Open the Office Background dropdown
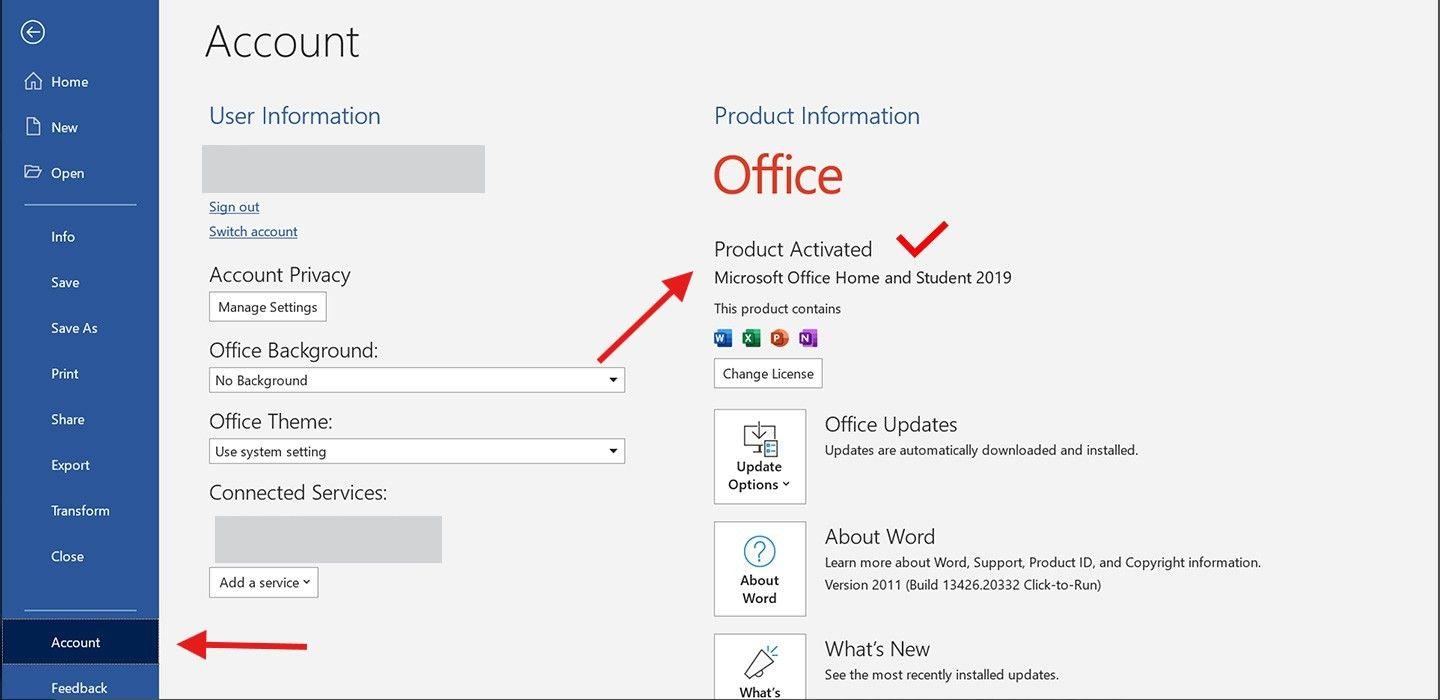 613,380
